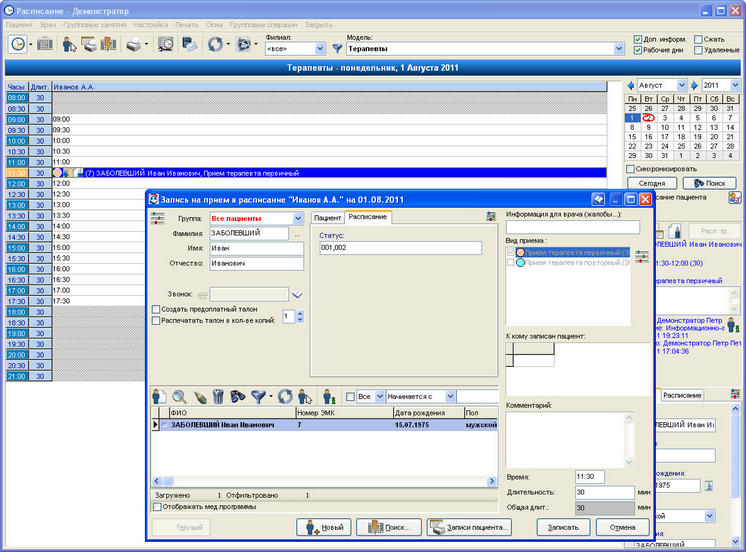Click the calendar with lightning bolt toolbar icon
The height and width of the screenshot is (552, 746).
tap(108, 45)
